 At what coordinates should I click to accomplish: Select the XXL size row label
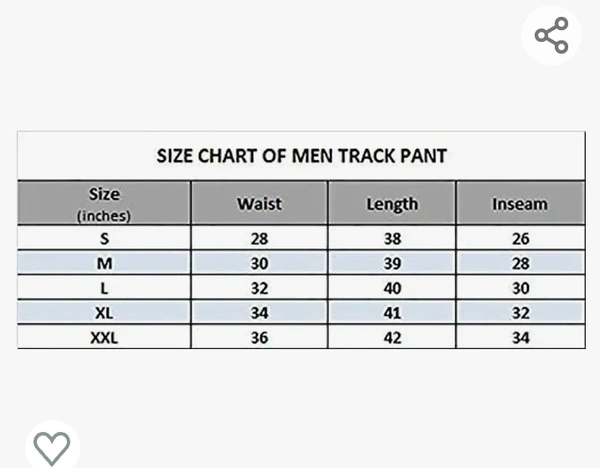click(x=104, y=338)
